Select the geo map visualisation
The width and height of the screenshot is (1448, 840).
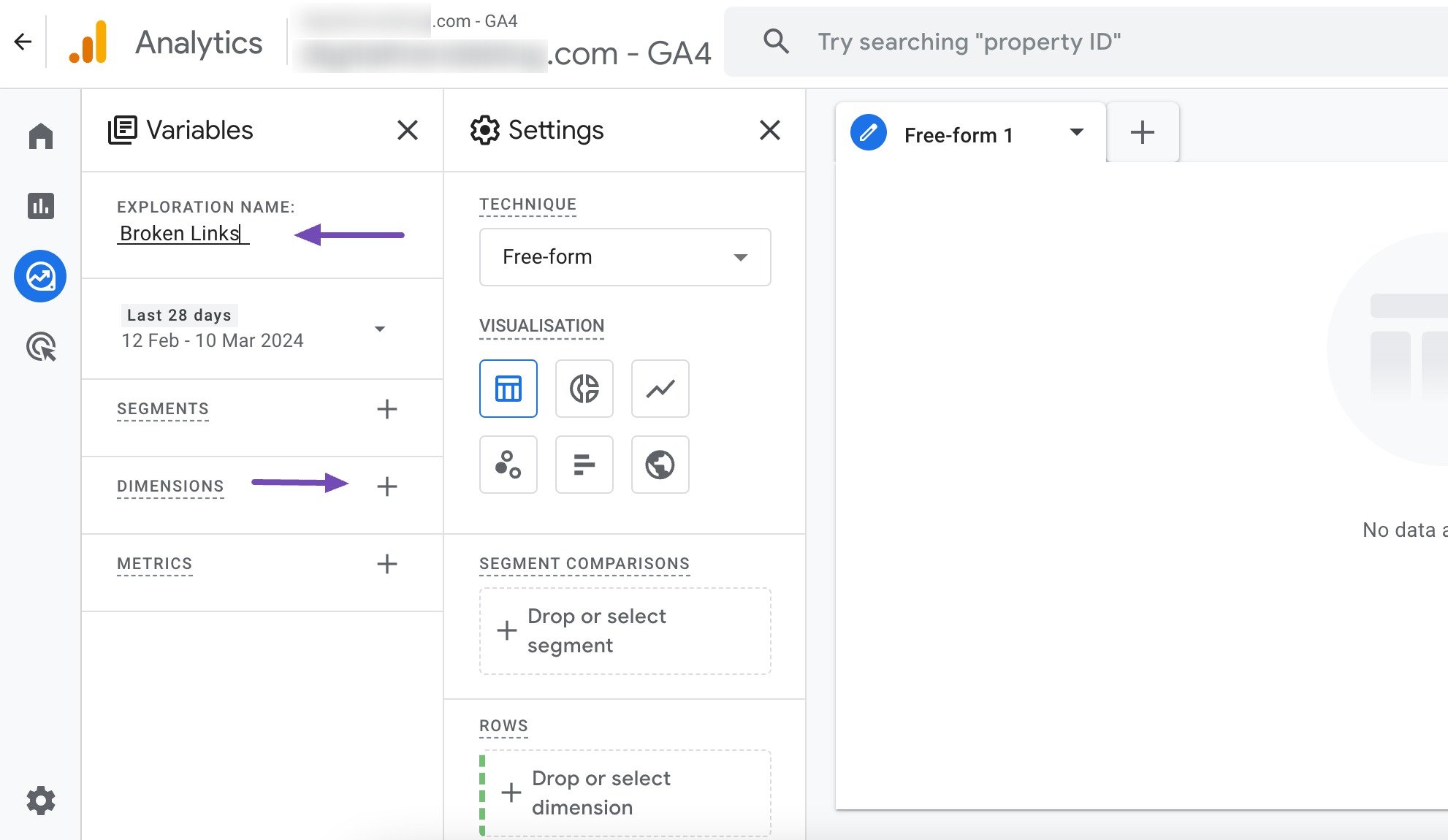660,465
